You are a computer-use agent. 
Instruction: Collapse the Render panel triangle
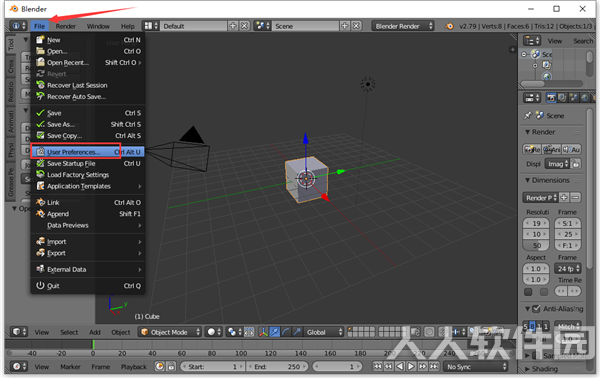(x=528, y=132)
